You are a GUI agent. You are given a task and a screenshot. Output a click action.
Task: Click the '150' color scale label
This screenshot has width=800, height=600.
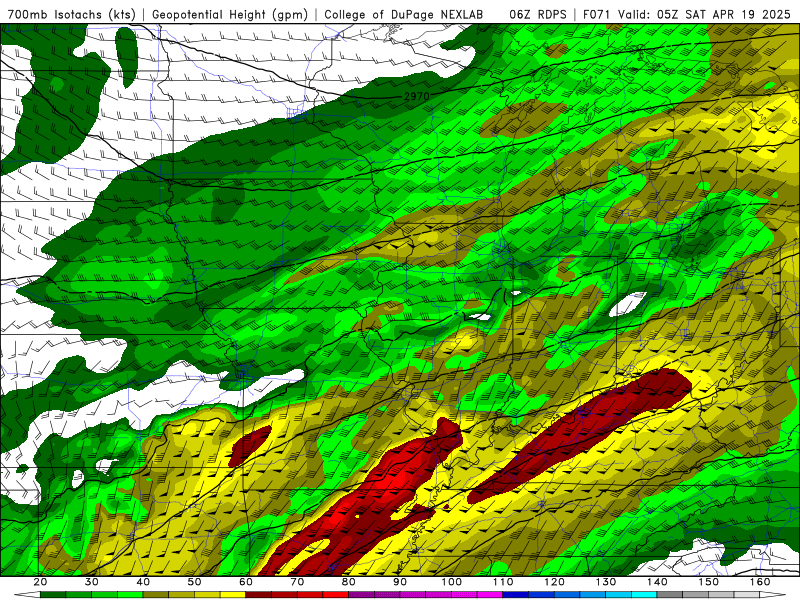[709, 582]
